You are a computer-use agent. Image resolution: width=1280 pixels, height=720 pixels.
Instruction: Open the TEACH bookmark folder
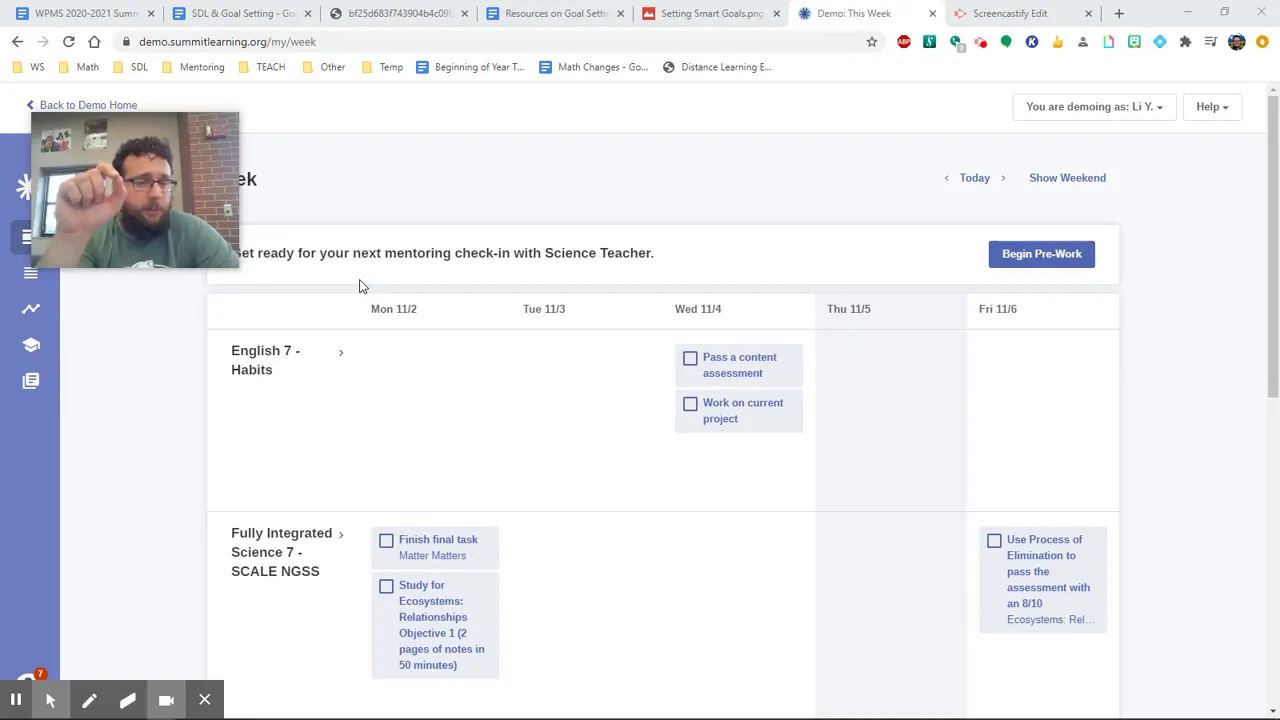pos(262,67)
